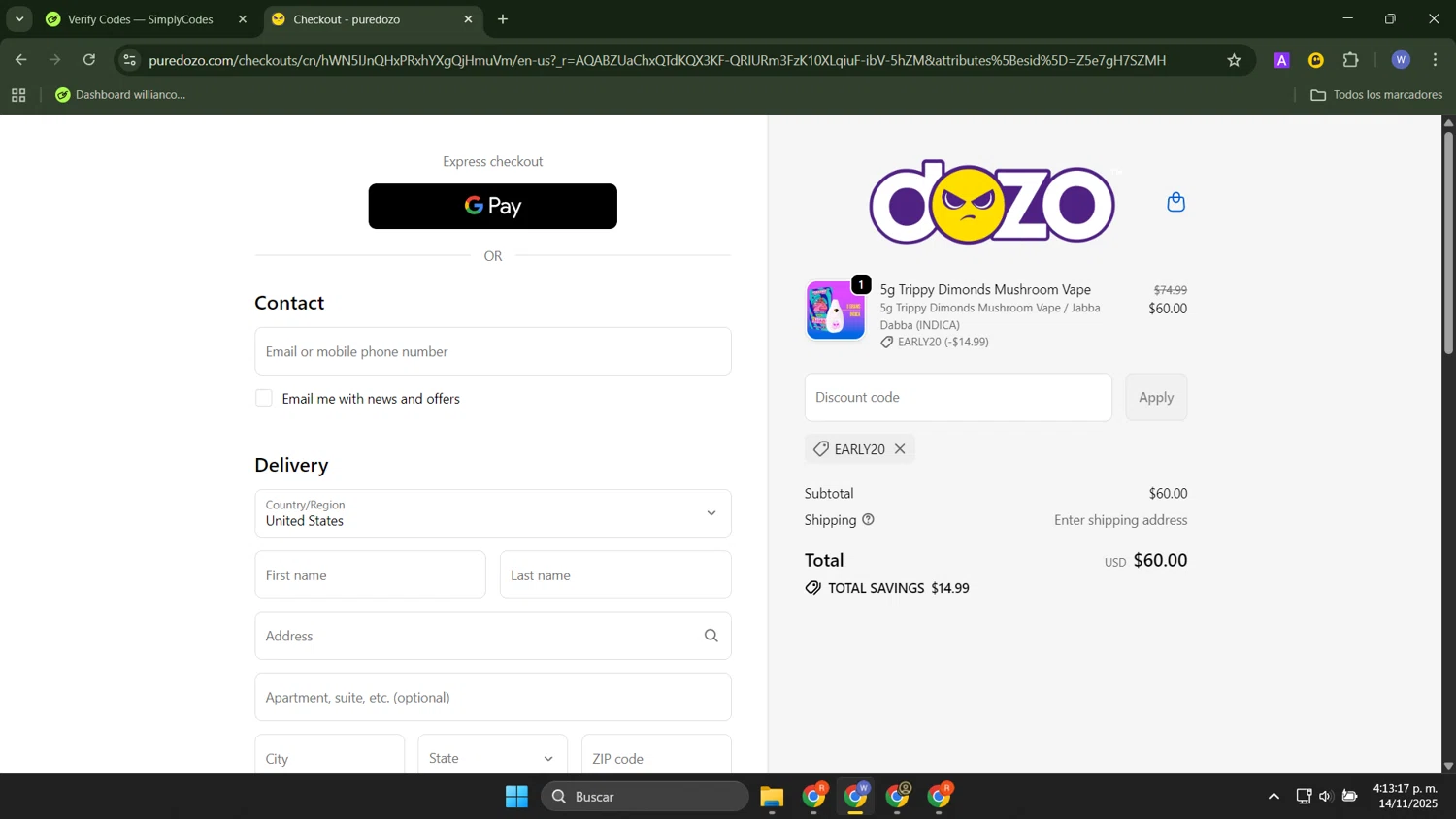
Task: Expand the Country/Region dropdown
Action: point(492,513)
